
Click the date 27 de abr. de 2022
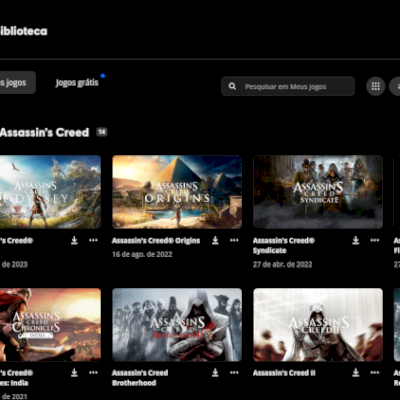click(283, 264)
